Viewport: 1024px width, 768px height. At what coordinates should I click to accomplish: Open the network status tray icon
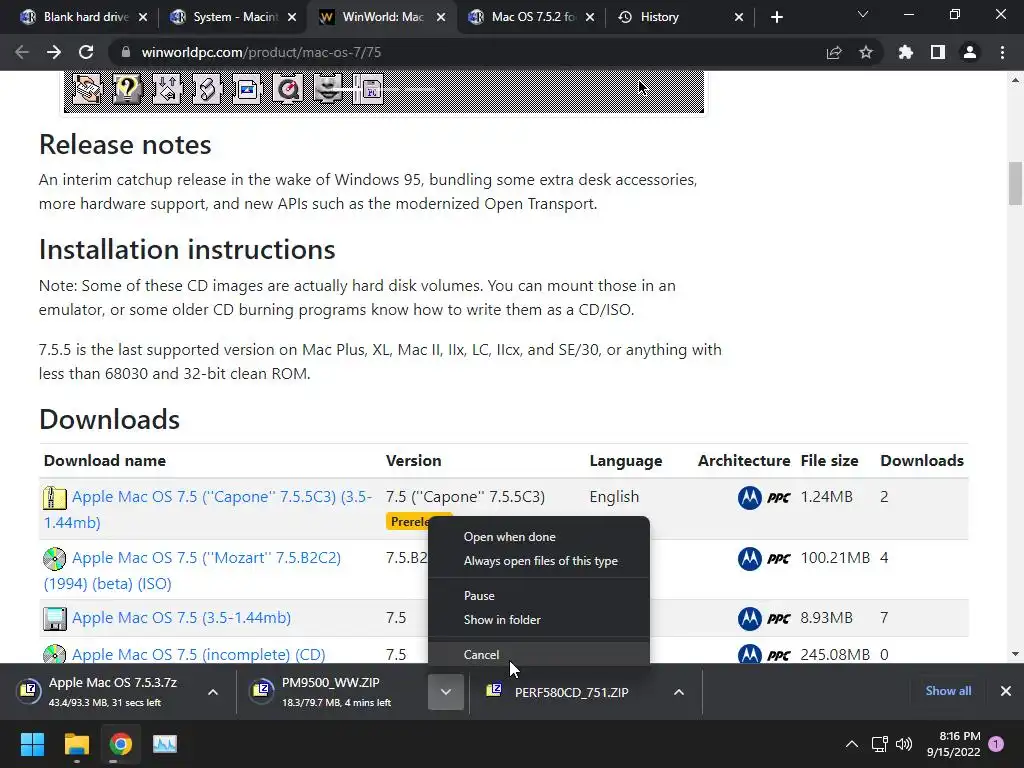[879, 744]
